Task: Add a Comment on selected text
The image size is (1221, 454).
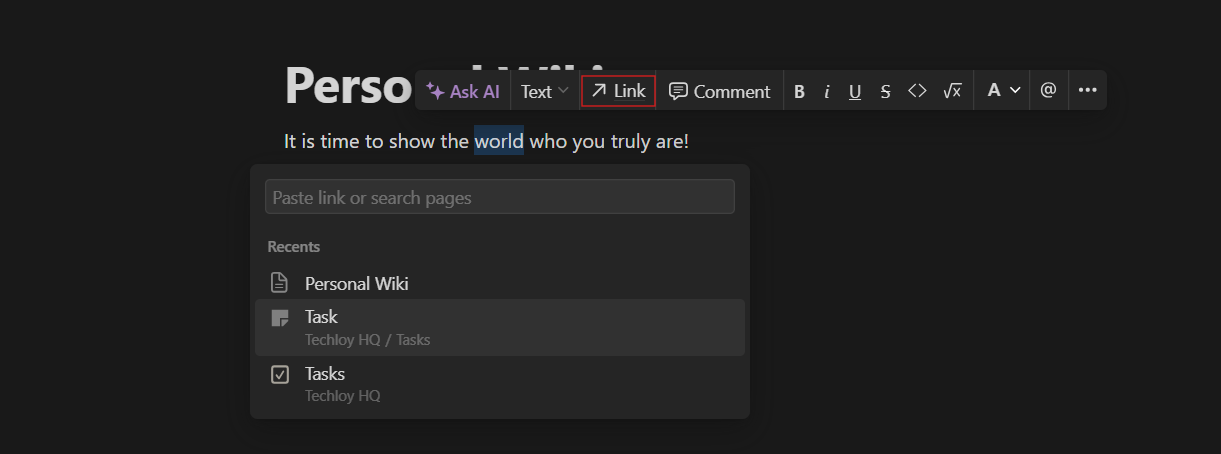Action: 720,91
